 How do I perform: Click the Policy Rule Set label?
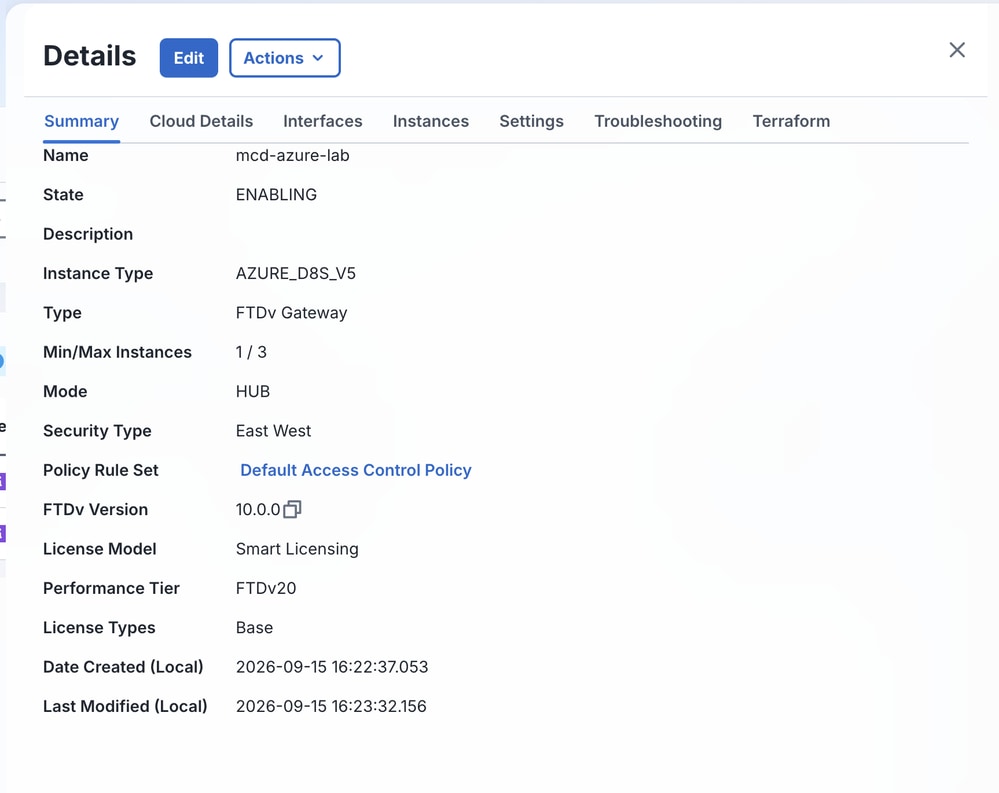click(x=101, y=470)
